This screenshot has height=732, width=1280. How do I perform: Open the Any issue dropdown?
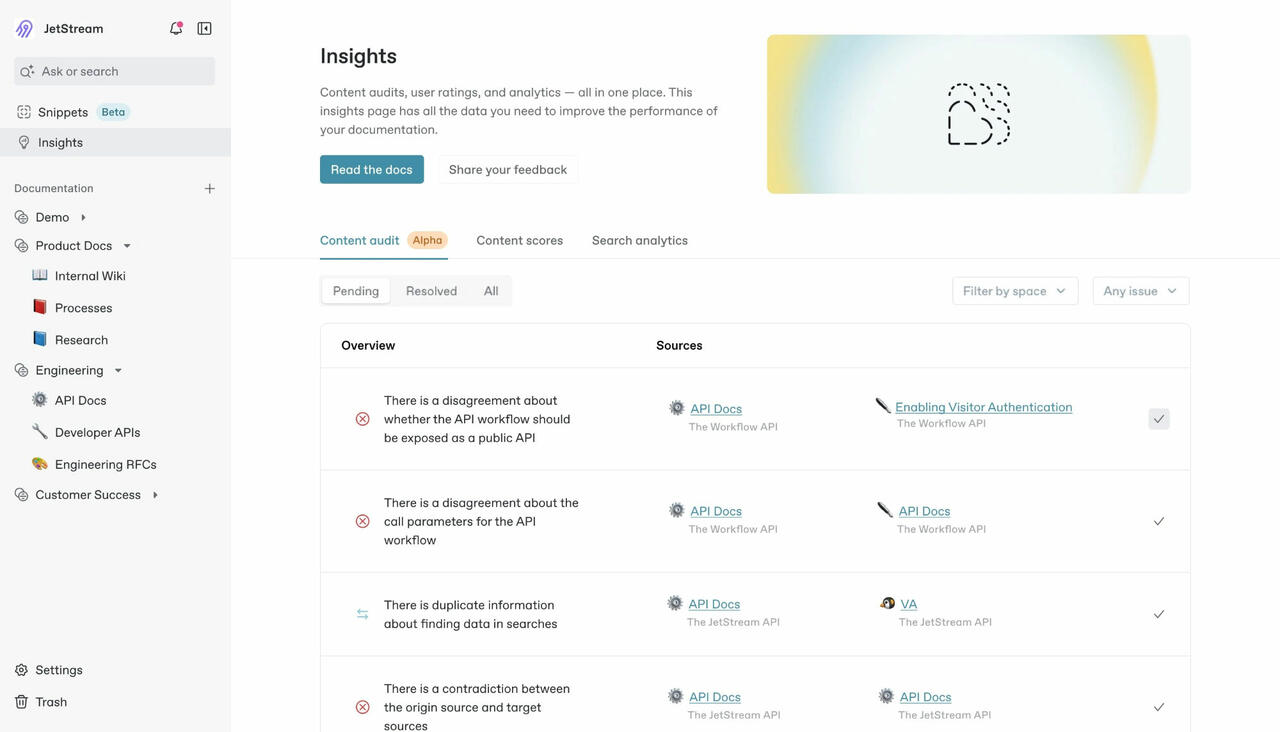click(1141, 291)
